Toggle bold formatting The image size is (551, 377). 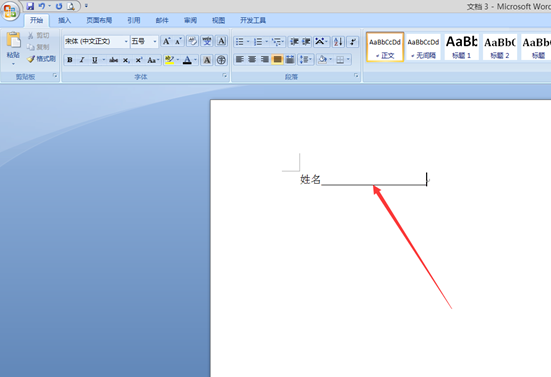click(70, 60)
